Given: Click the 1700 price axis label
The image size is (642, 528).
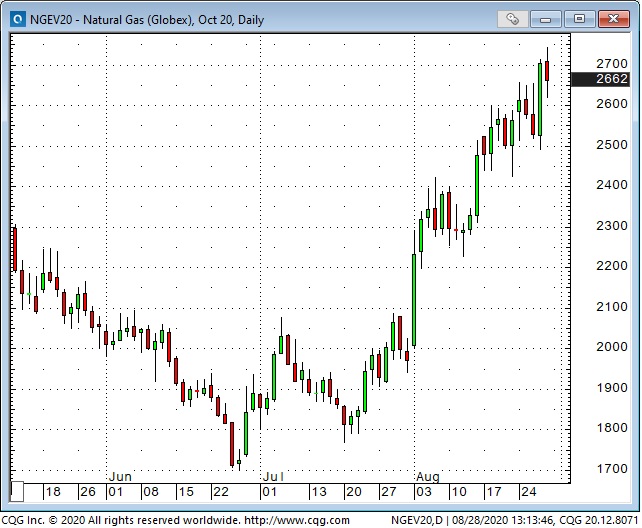Looking at the screenshot, I should coord(612,469).
